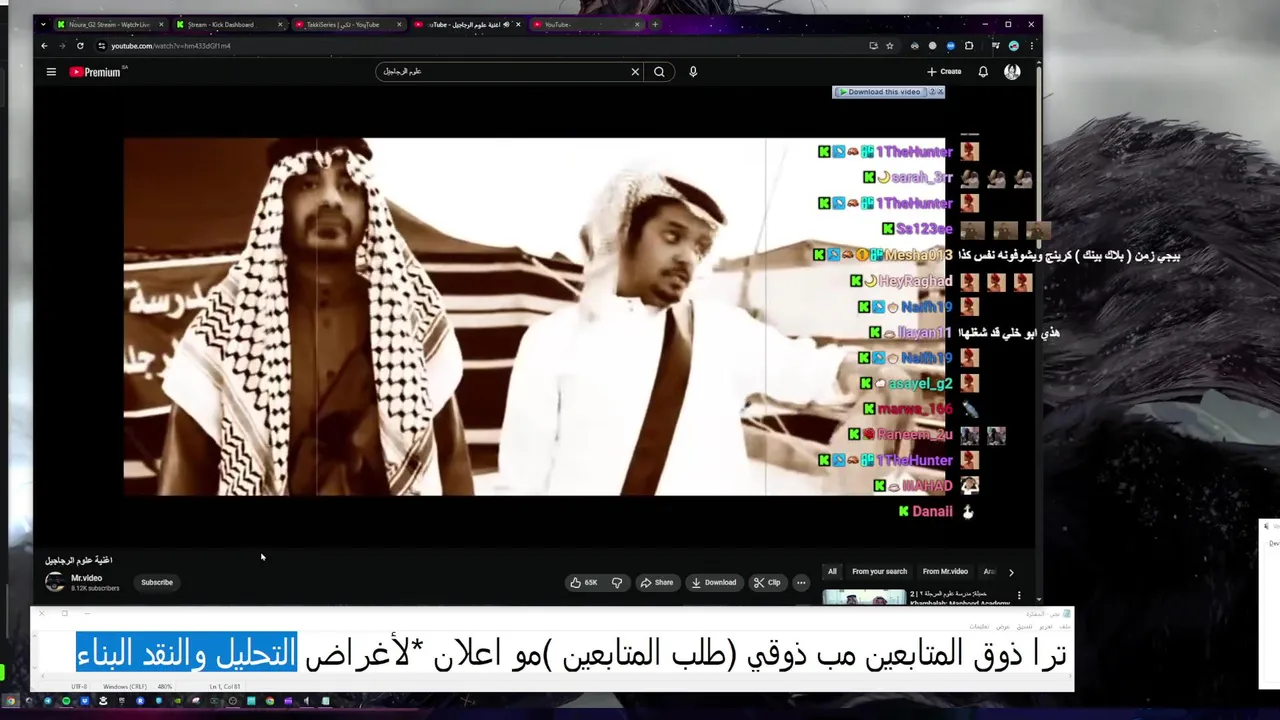Click the browser forward arrow
Image resolution: width=1280 pixels, height=720 pixels.
pyautogui.click(x=62, y=46)
